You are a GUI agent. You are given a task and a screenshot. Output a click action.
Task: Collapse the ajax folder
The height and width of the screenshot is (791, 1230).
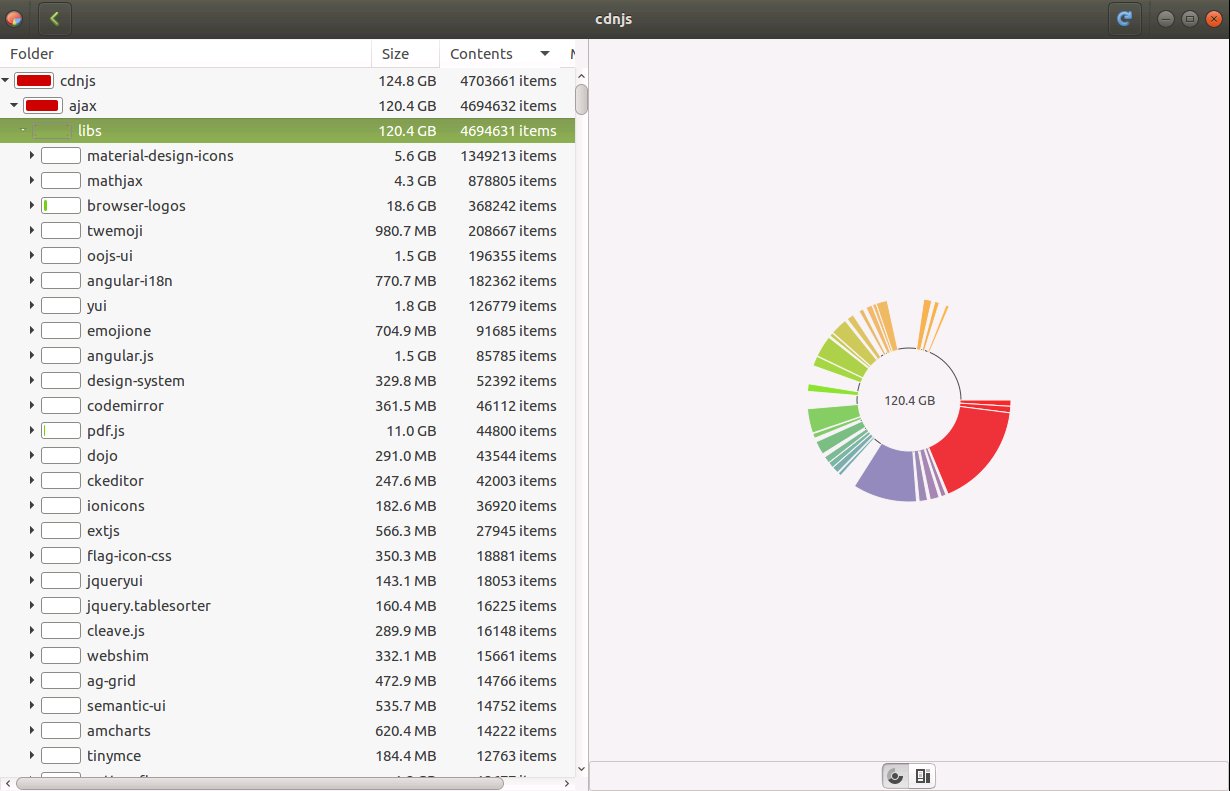coord(14,106)
